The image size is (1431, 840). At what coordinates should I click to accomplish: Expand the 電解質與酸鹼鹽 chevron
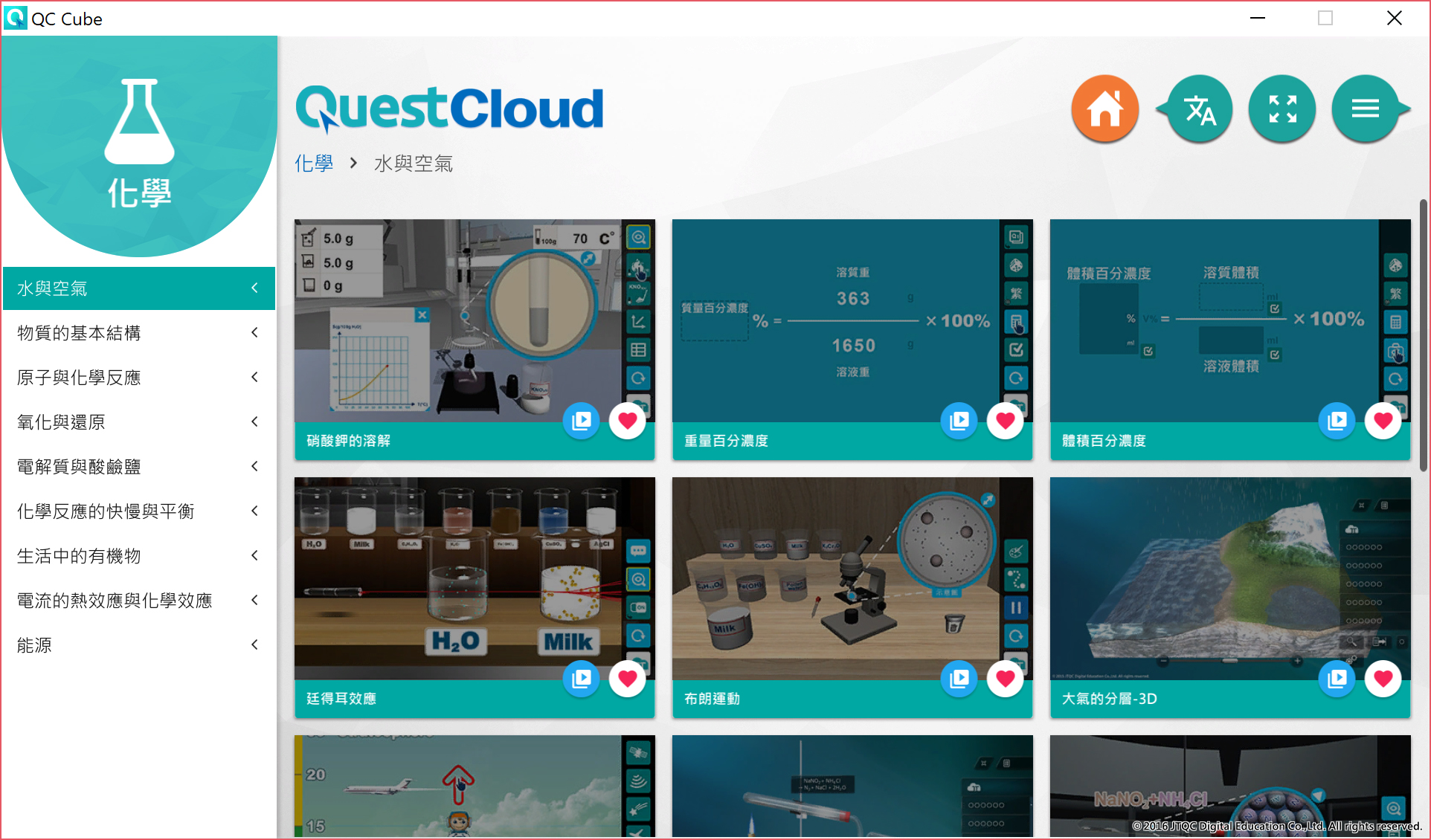[x=254, y=466]
